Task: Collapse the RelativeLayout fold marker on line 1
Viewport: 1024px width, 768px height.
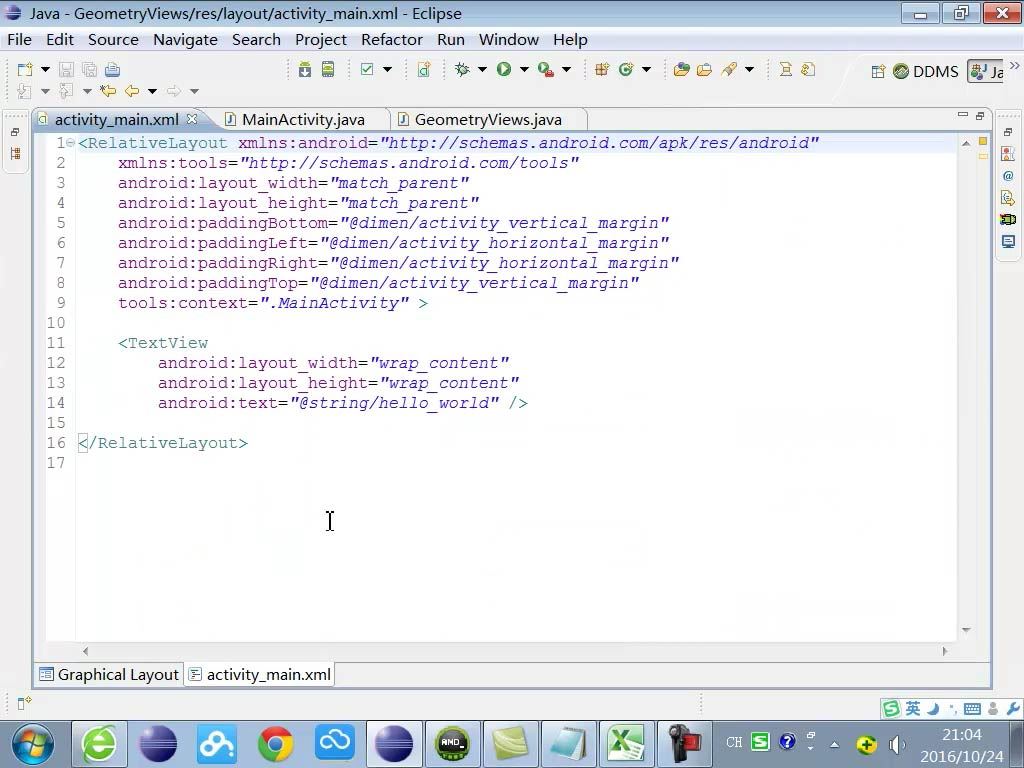Action: click(x=71, y=143)
